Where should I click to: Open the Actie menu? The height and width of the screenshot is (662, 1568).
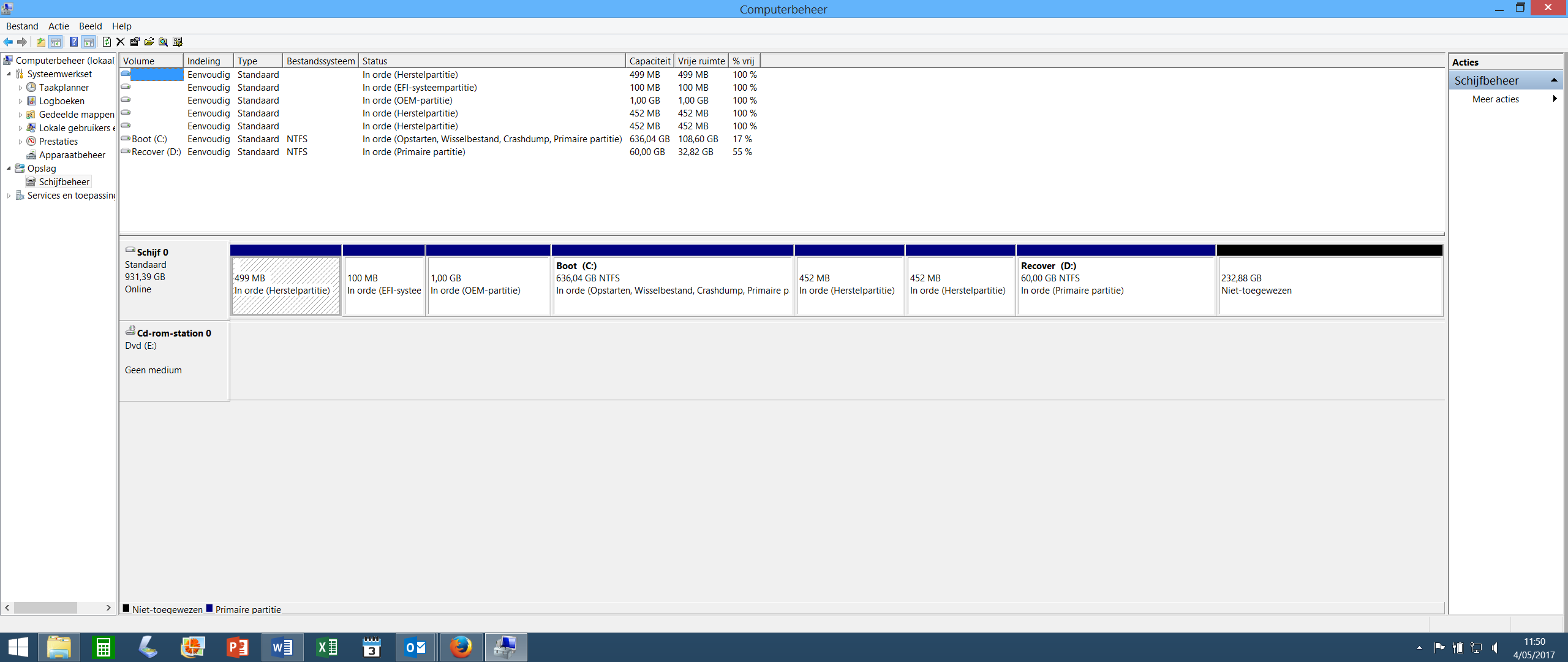(x=59, y=26)
